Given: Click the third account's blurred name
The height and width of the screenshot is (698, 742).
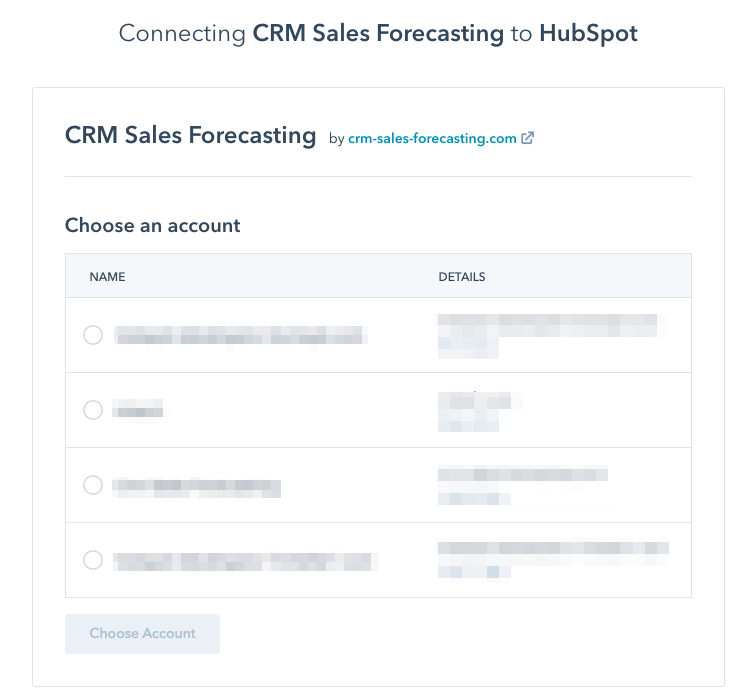Looking at the screenshot, I should [196, 487].
